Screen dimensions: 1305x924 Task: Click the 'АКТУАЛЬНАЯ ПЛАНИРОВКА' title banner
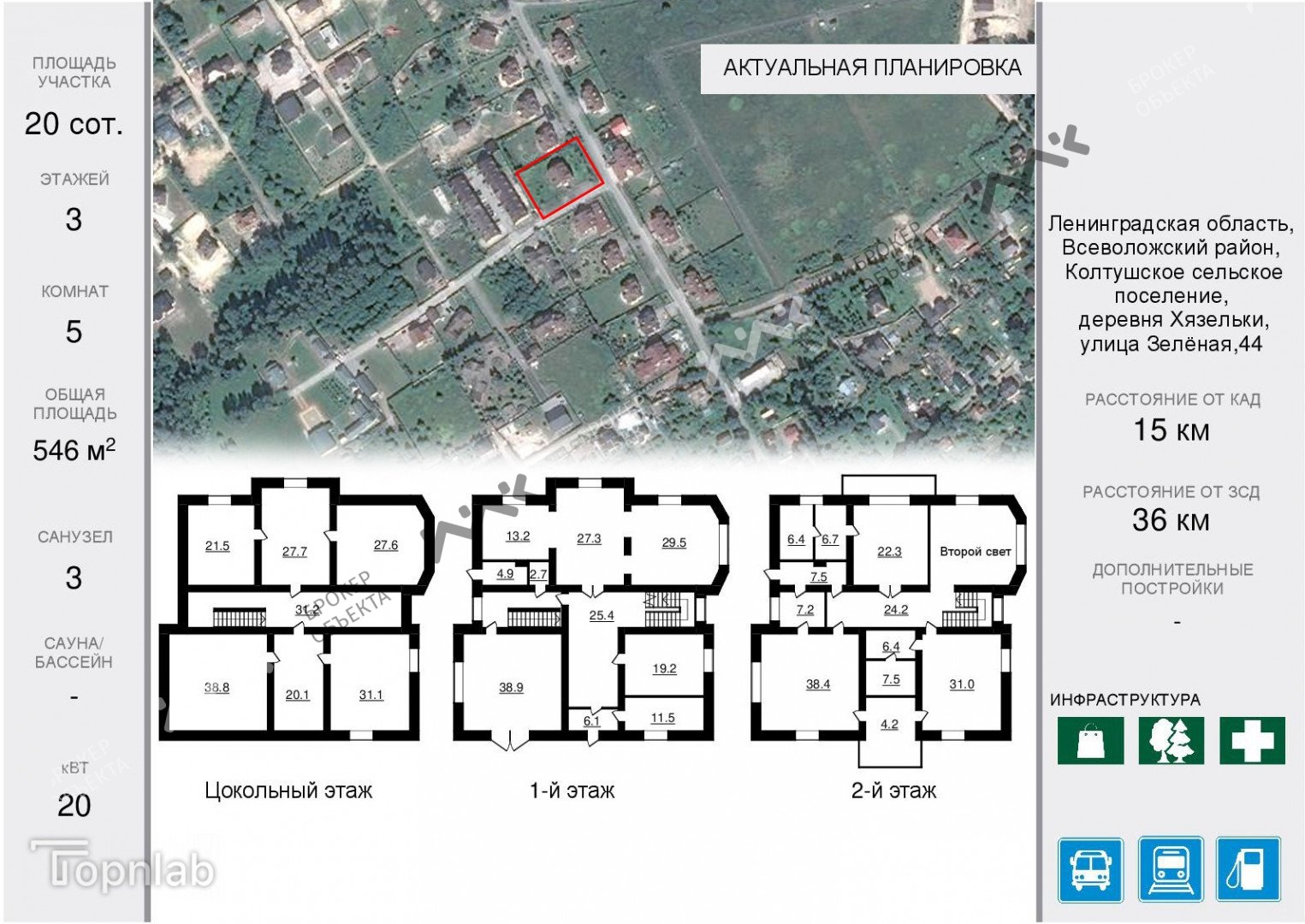point(868,68)
